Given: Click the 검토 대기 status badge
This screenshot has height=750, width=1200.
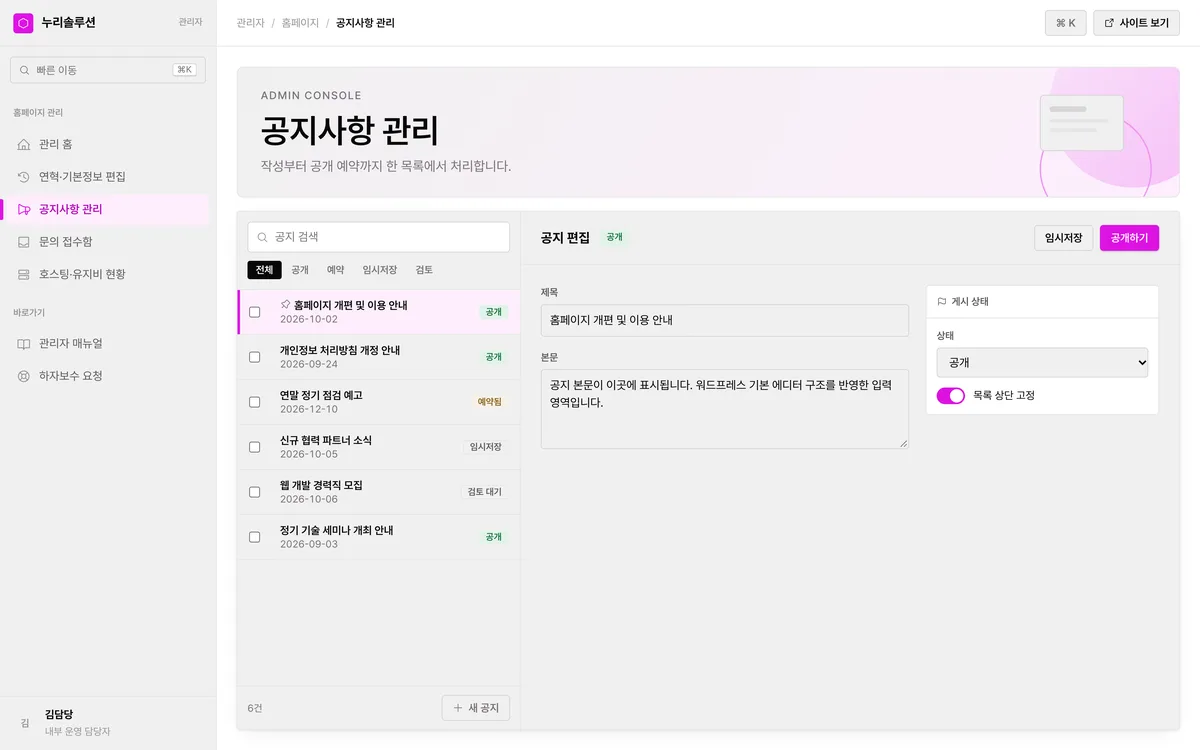Looking at the screenshot, I should 485,492.
